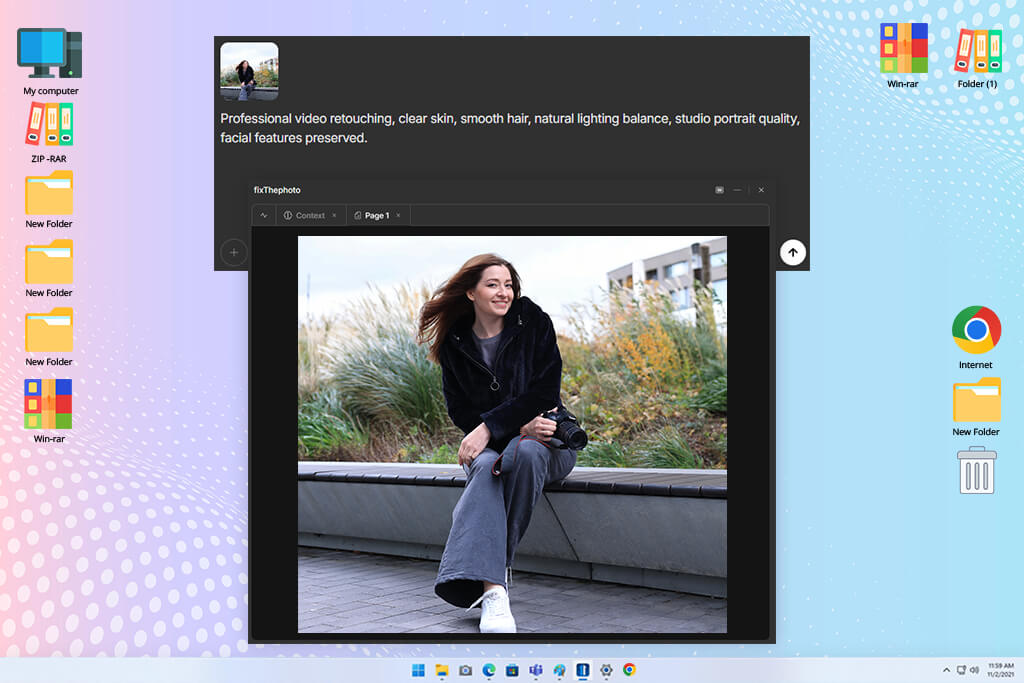Open Settings gear from the taskbar
Screen dimensions: 1024x683
pyautogui.click(x=606, y=670)
